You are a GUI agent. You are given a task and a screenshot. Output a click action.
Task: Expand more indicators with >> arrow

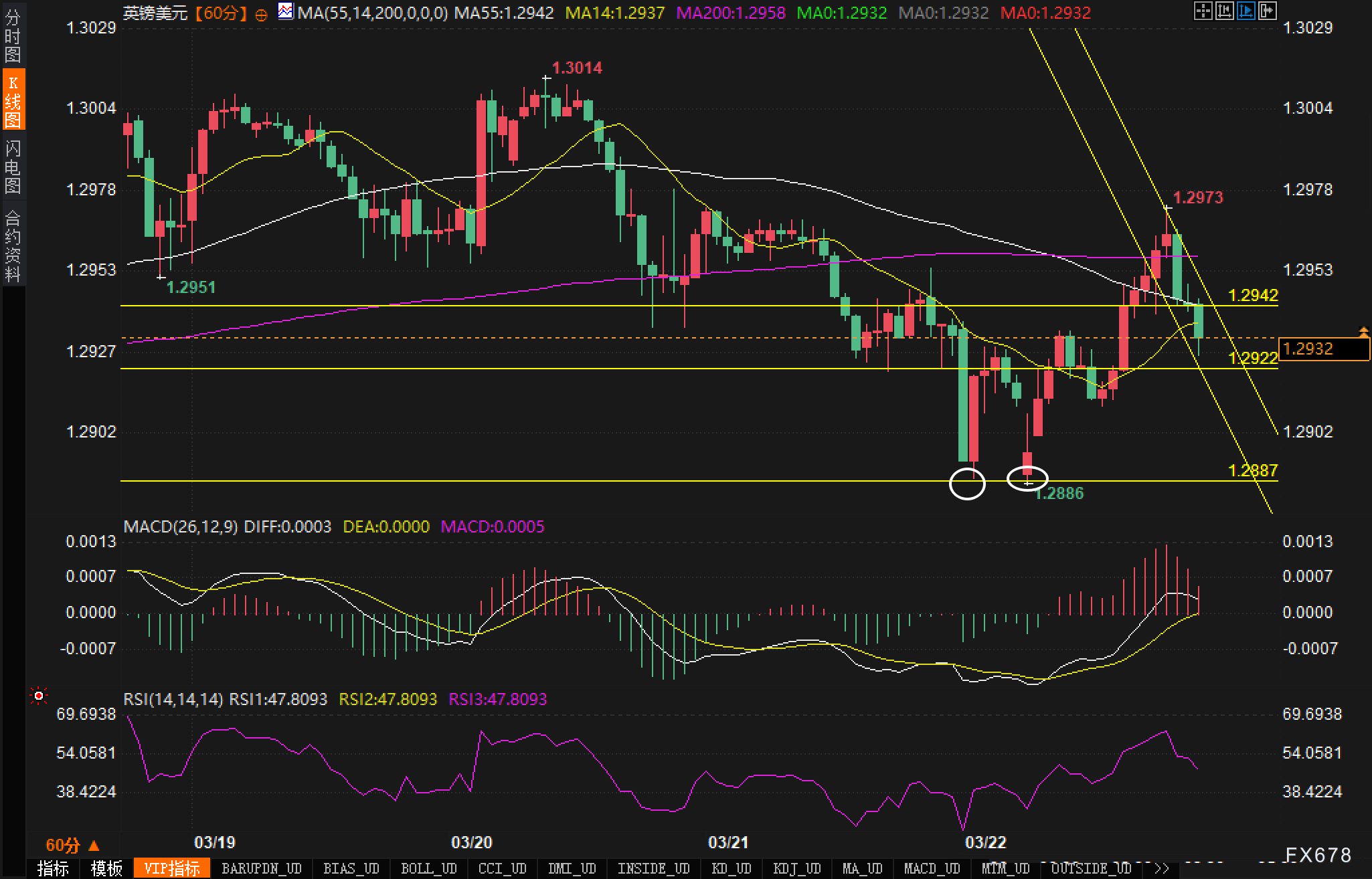[x=1162, y=868]
